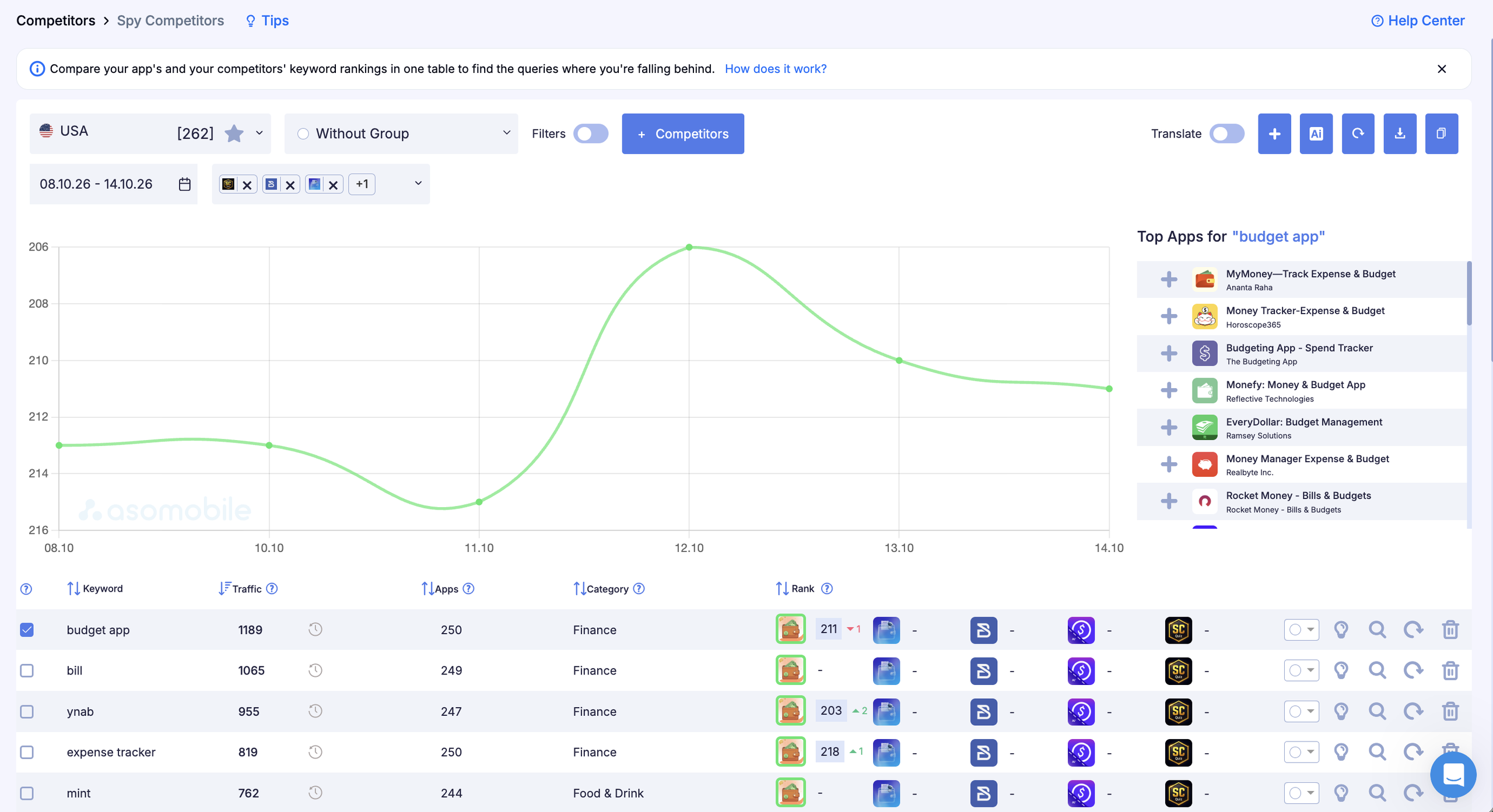Click the traffic history clock for budget app
This screenshot has height=812, width=1493.
(315, 630)
